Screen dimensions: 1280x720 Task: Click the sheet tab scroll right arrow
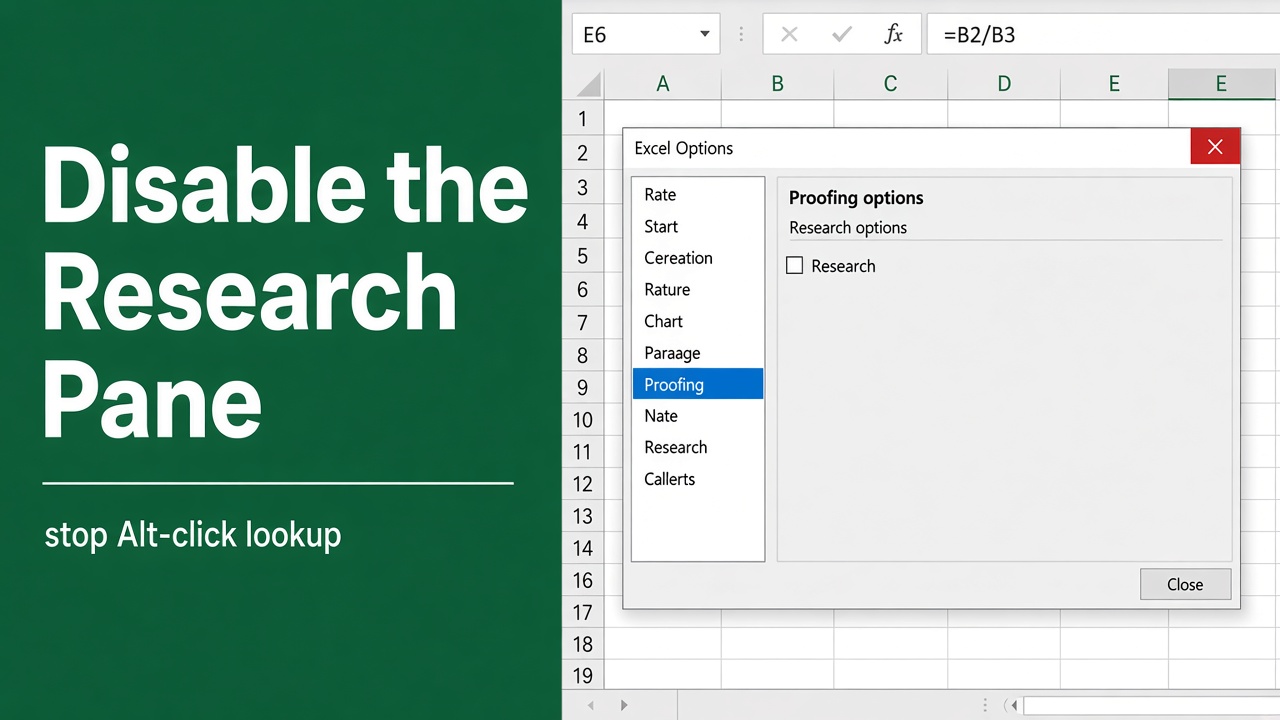pyautogui.click(x=624, y=705)
